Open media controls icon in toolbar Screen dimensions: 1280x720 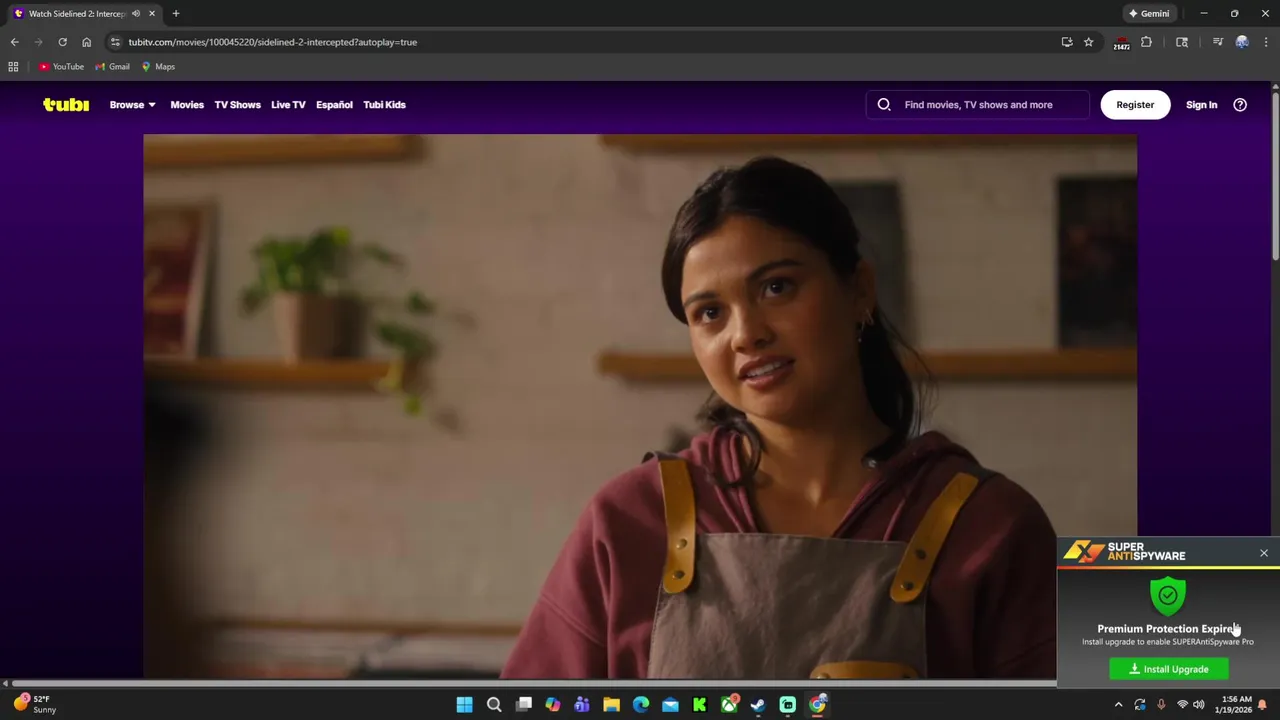pos(1218,42)
